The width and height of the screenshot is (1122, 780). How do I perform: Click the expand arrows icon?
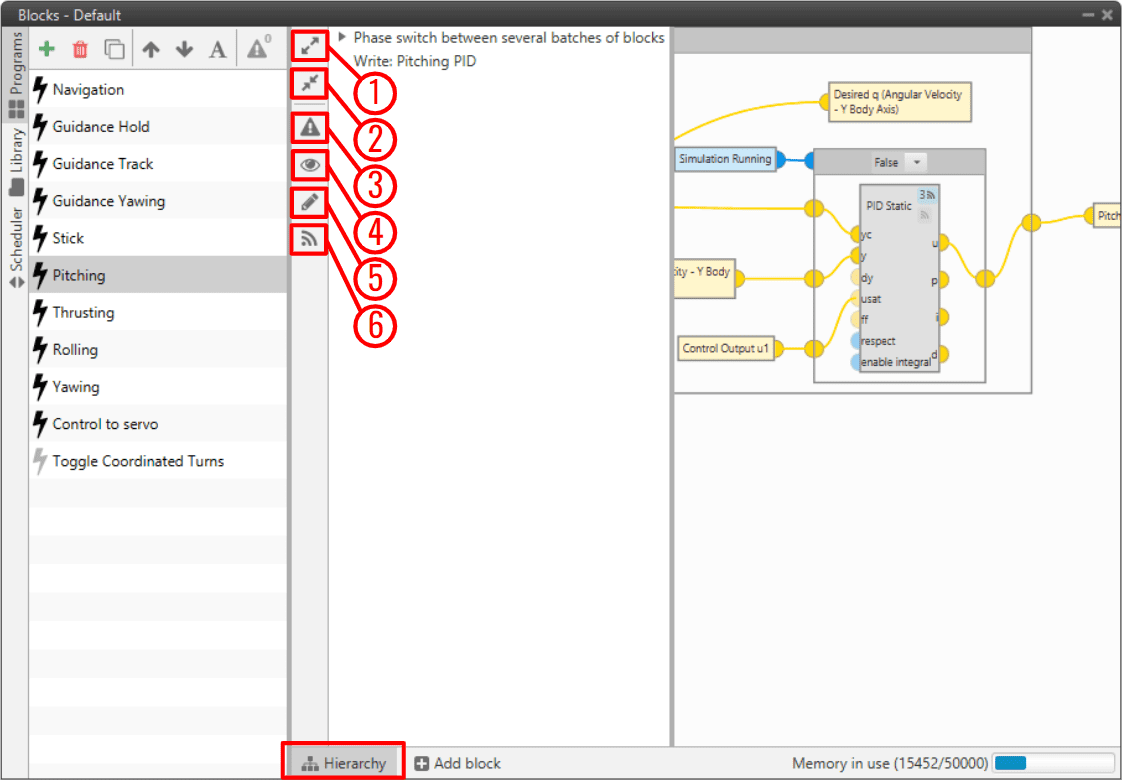pyautogui.click(x=310, y=46)
